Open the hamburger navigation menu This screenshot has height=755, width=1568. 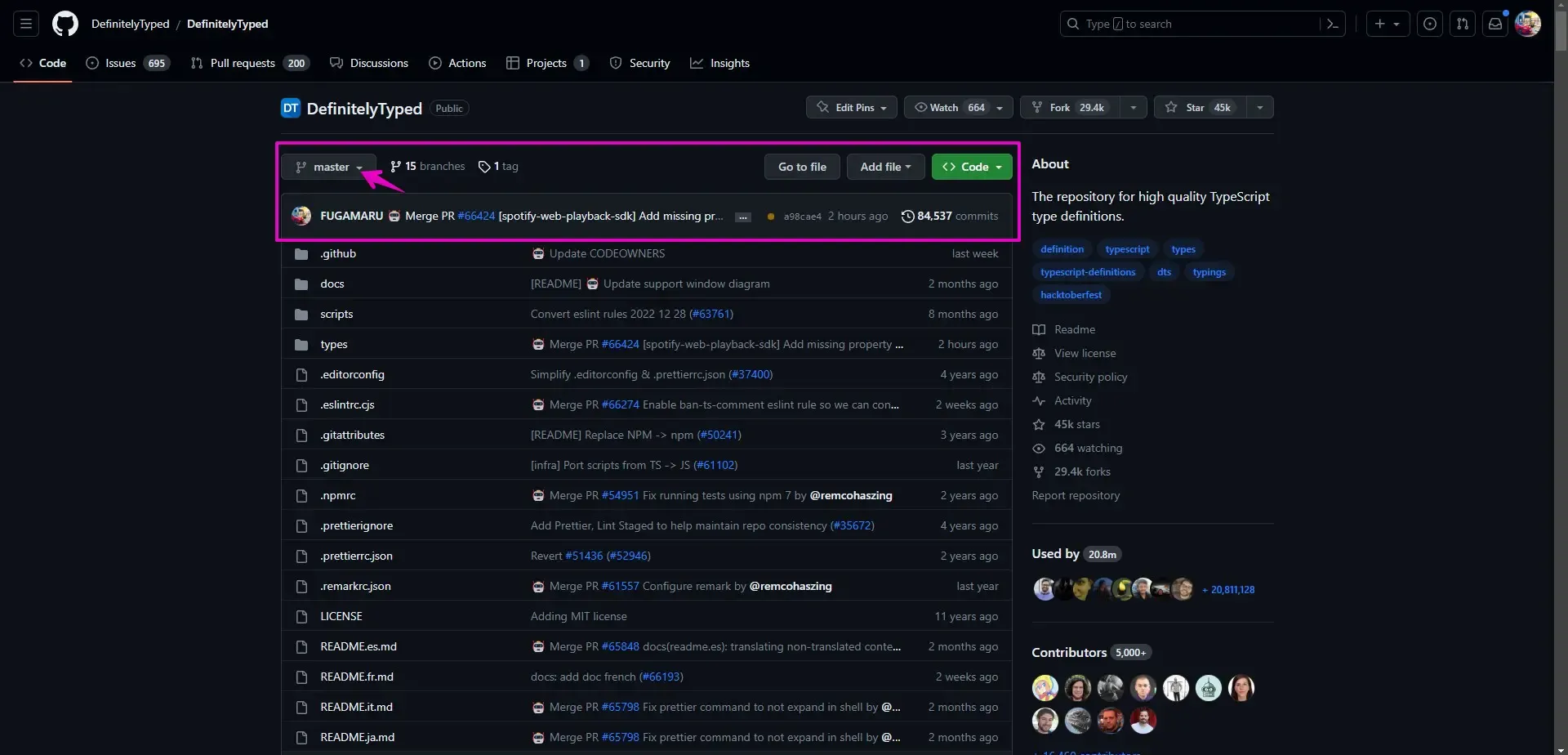coord(26,24)
